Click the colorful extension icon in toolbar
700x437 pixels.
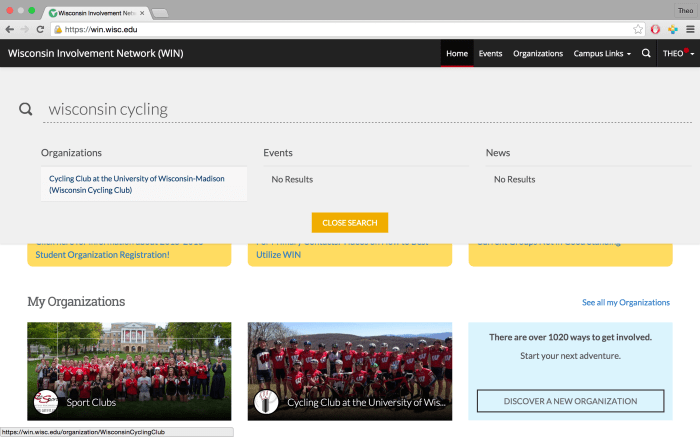coord(672,30)
